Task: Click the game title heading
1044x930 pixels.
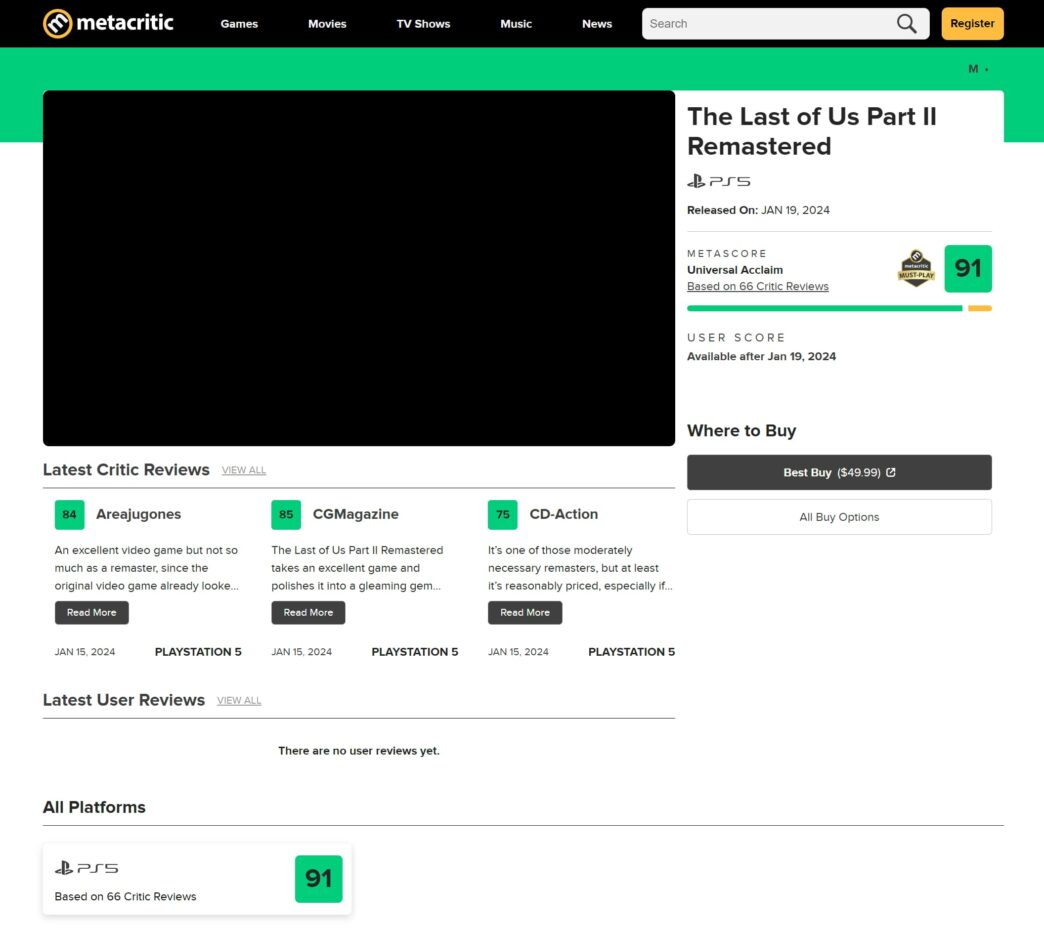Action: (x=812, y=131)
